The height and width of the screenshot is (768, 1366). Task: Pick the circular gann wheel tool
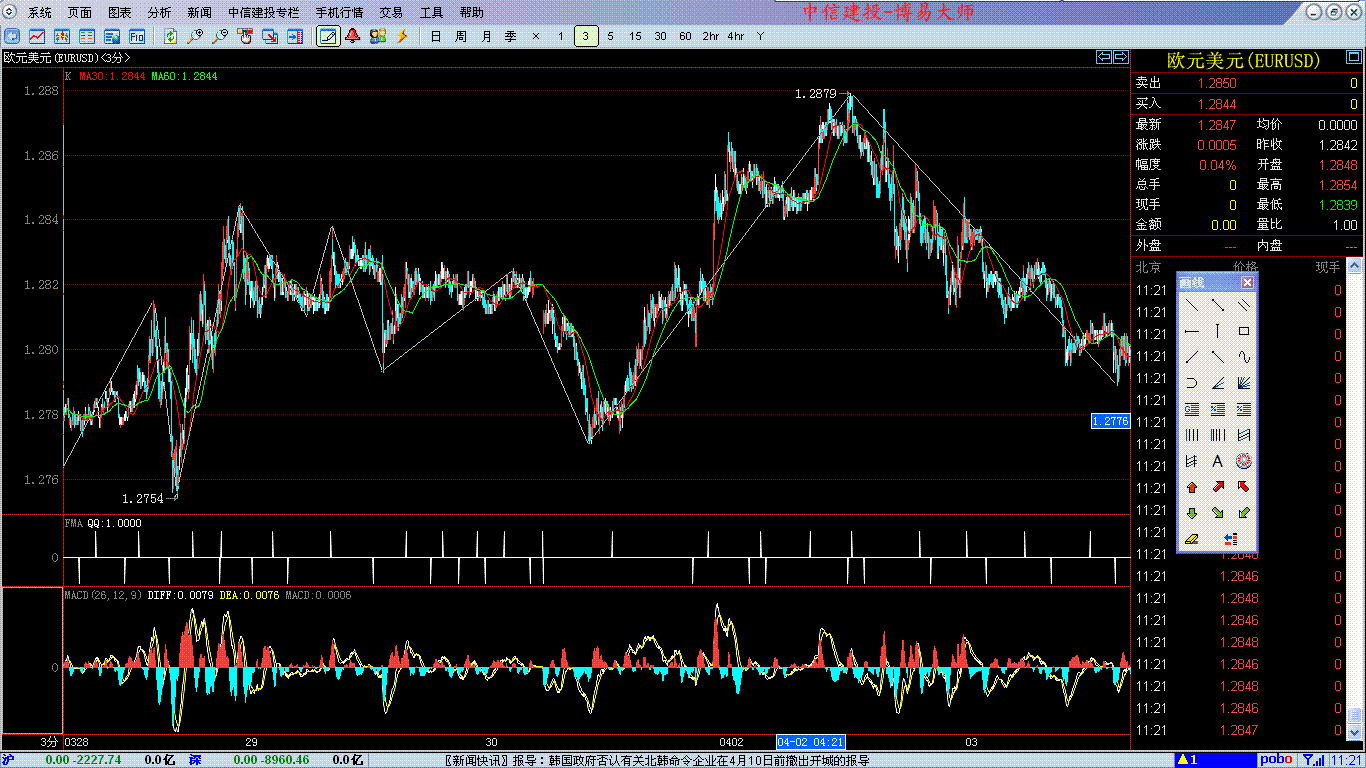tap(1244, 461)
